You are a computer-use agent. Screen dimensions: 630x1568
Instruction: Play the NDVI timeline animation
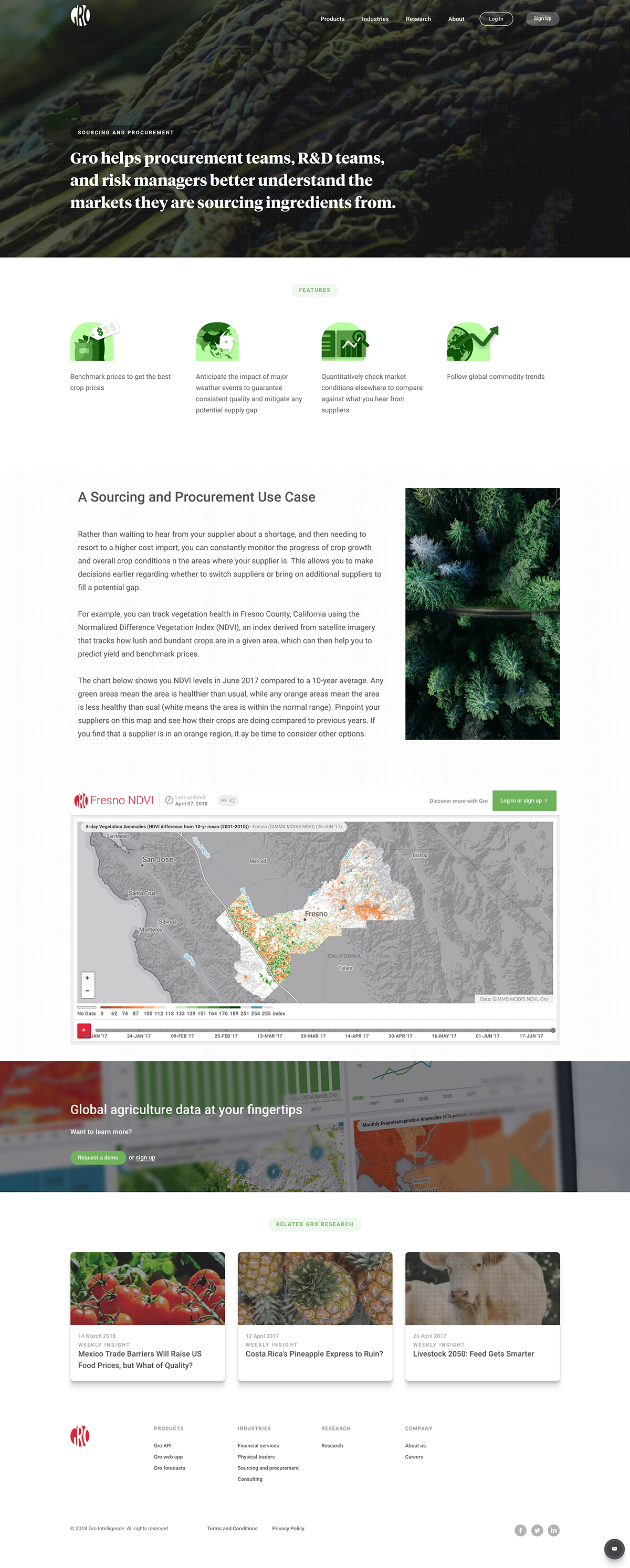click(x=83, y=1030)
